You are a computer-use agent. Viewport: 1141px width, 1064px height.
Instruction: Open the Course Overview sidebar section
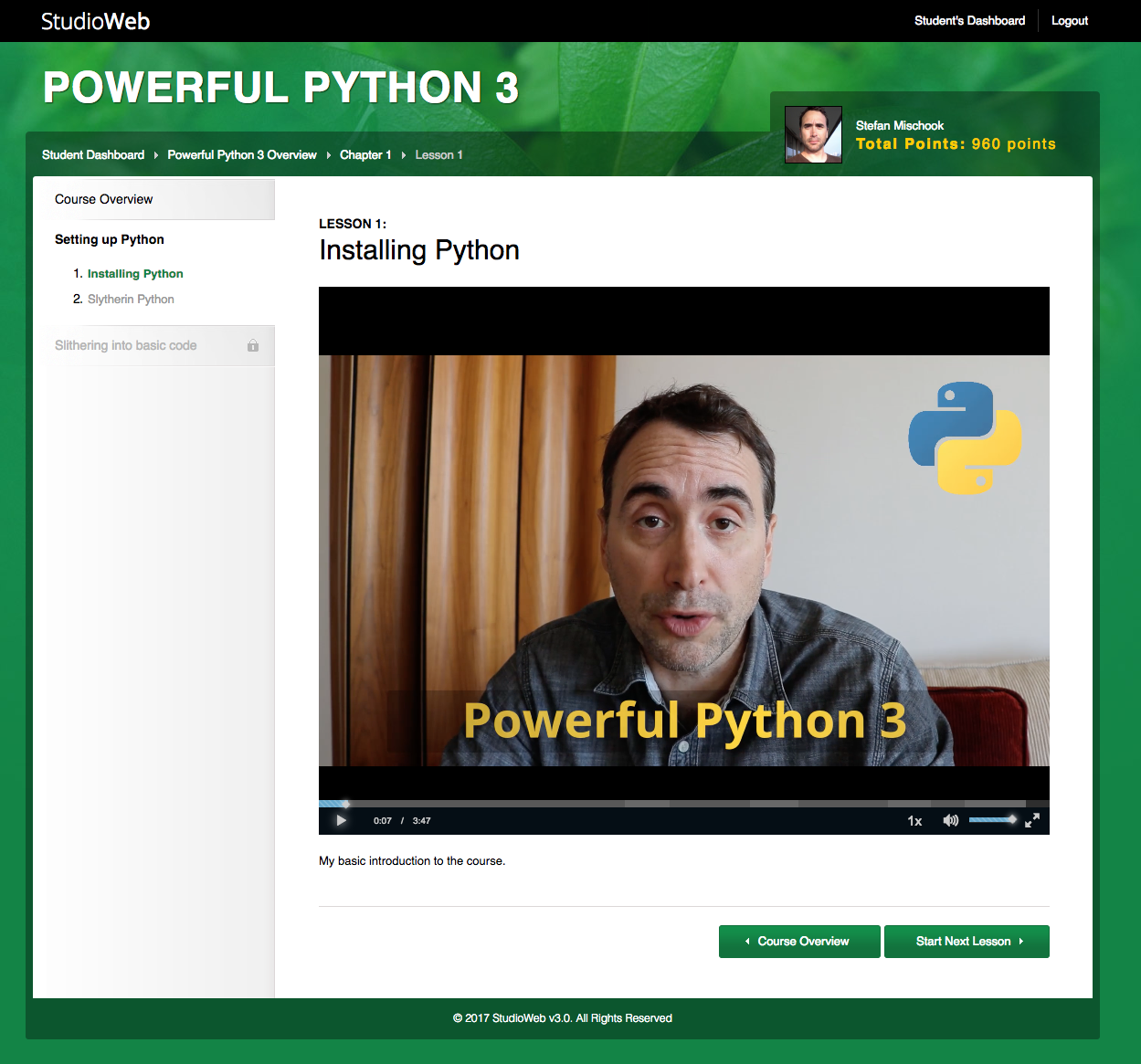point(103,198)
